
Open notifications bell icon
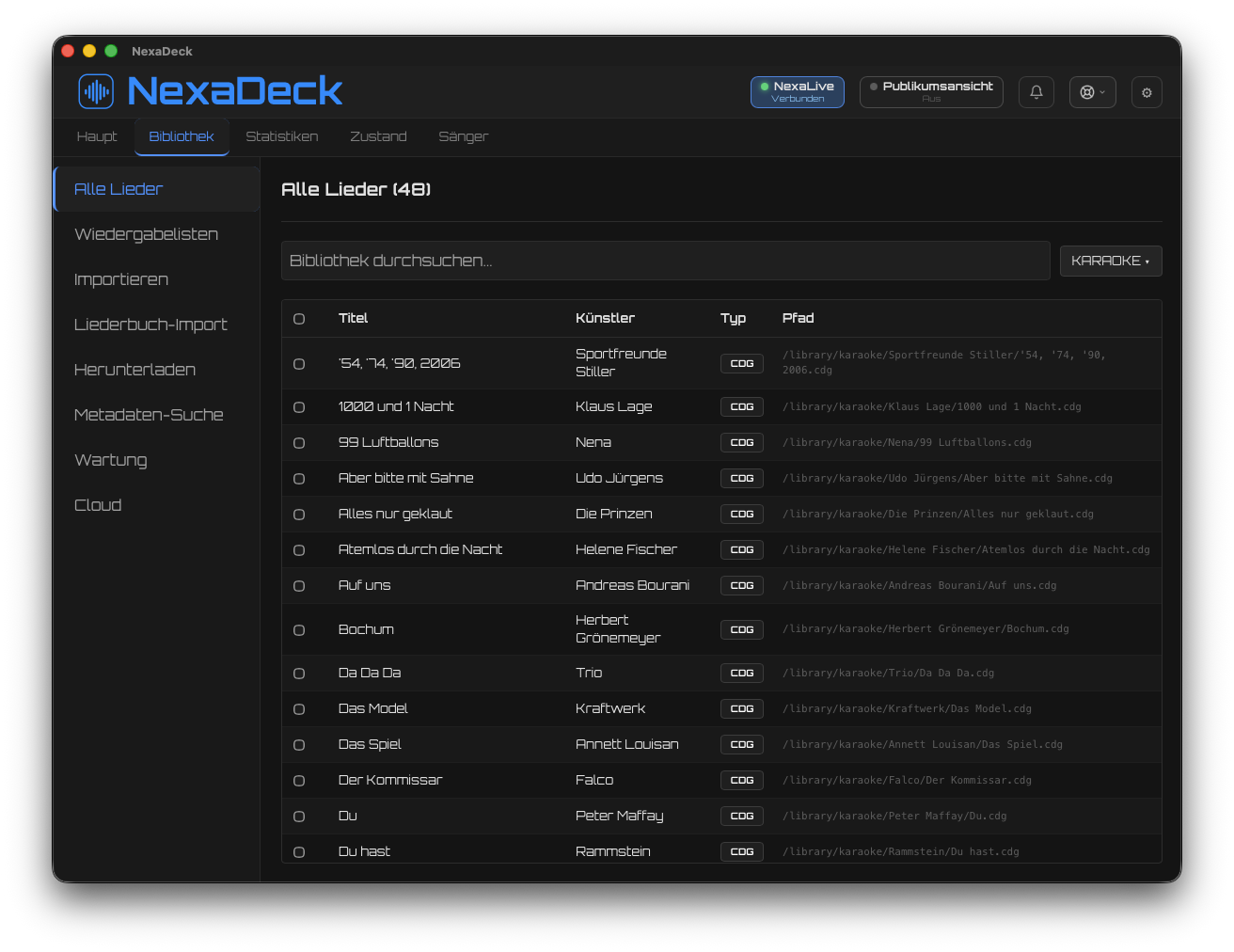click(x=1036, y=92)
